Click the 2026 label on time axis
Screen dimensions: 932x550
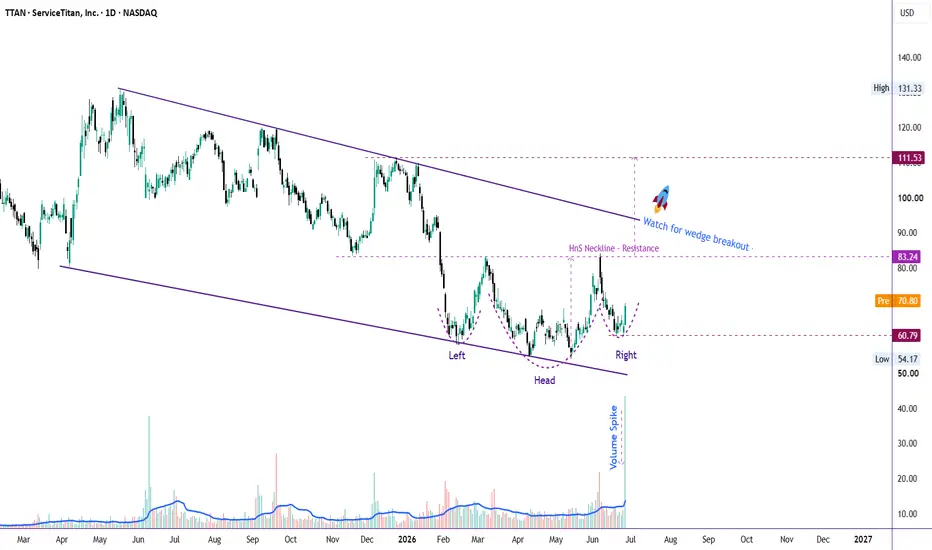click(x=407, y=539)
